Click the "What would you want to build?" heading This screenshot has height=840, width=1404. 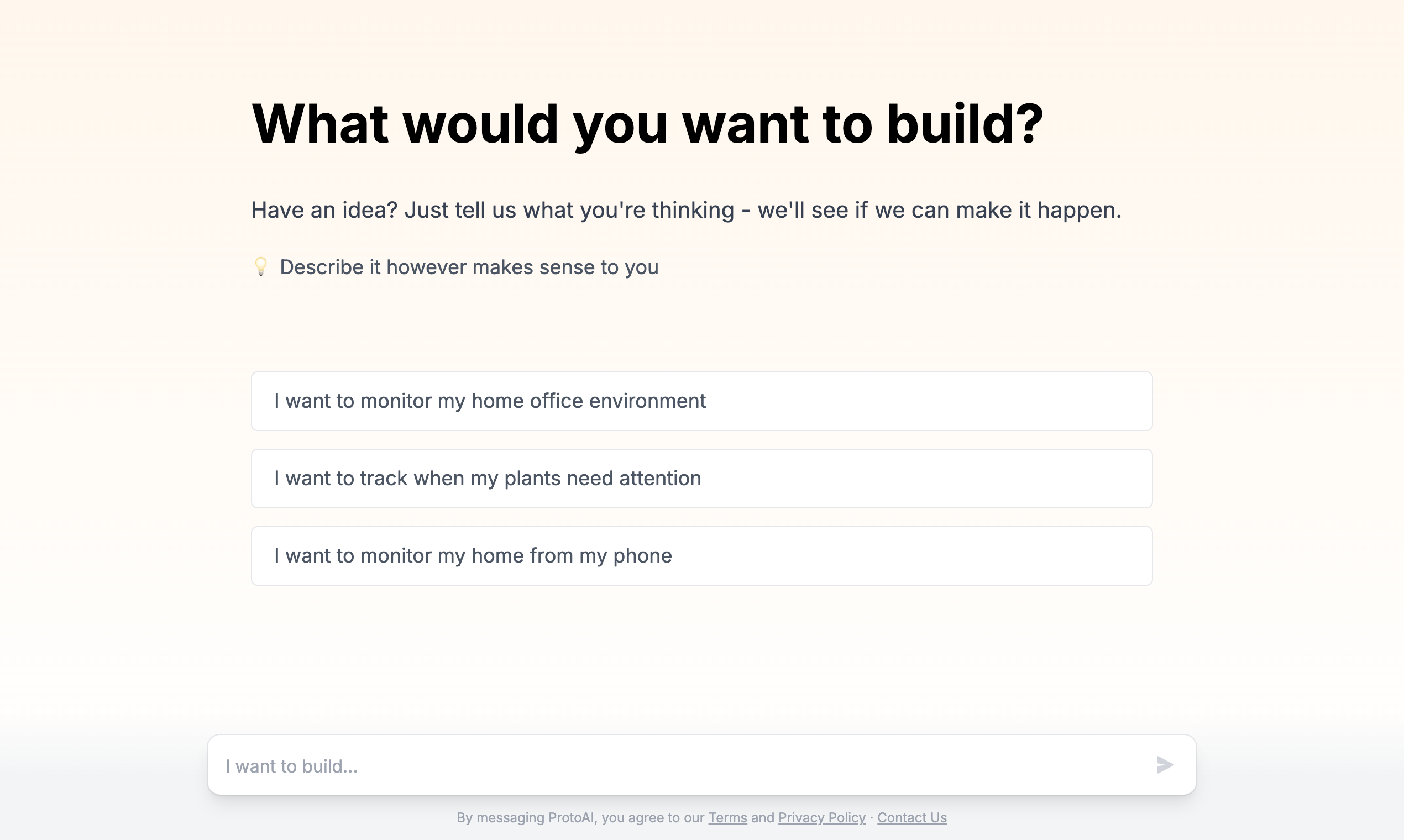pyautogui.click(x=647, y=124)
